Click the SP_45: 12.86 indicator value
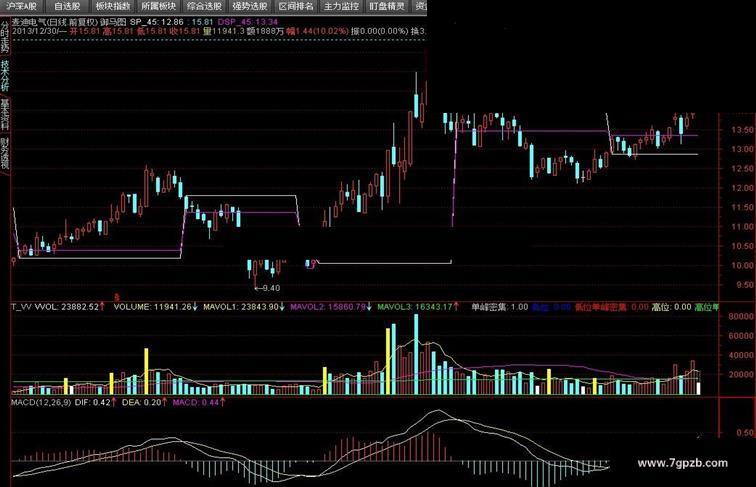This screenshot has height=487, width=756. [x=157, y=22]
